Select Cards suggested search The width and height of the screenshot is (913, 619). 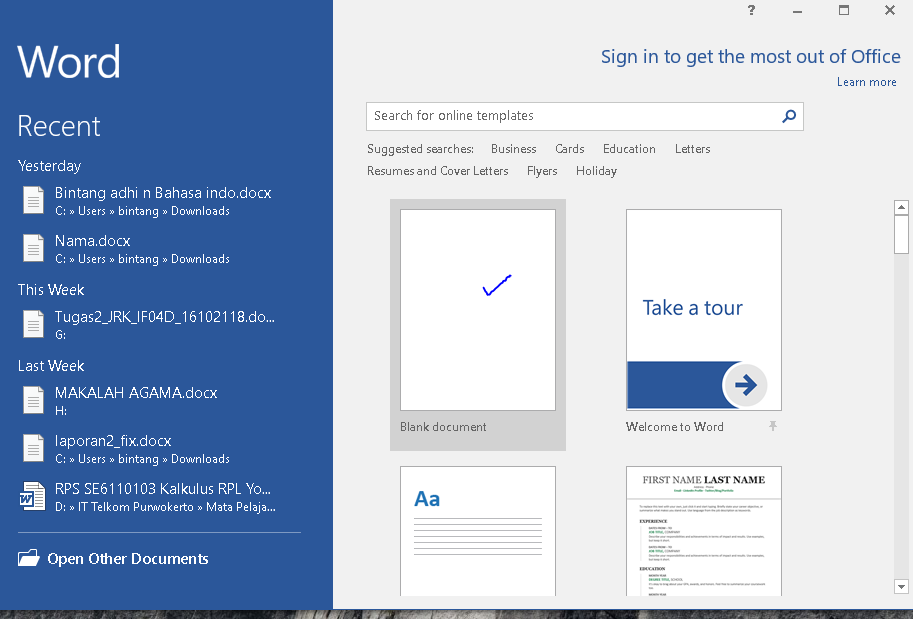tap(569, 149)
